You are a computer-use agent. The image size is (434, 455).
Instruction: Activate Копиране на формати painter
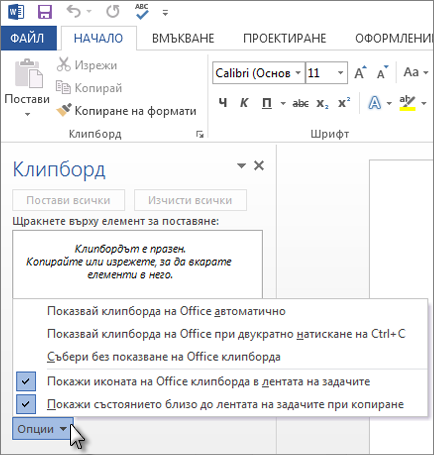point(126,110)
